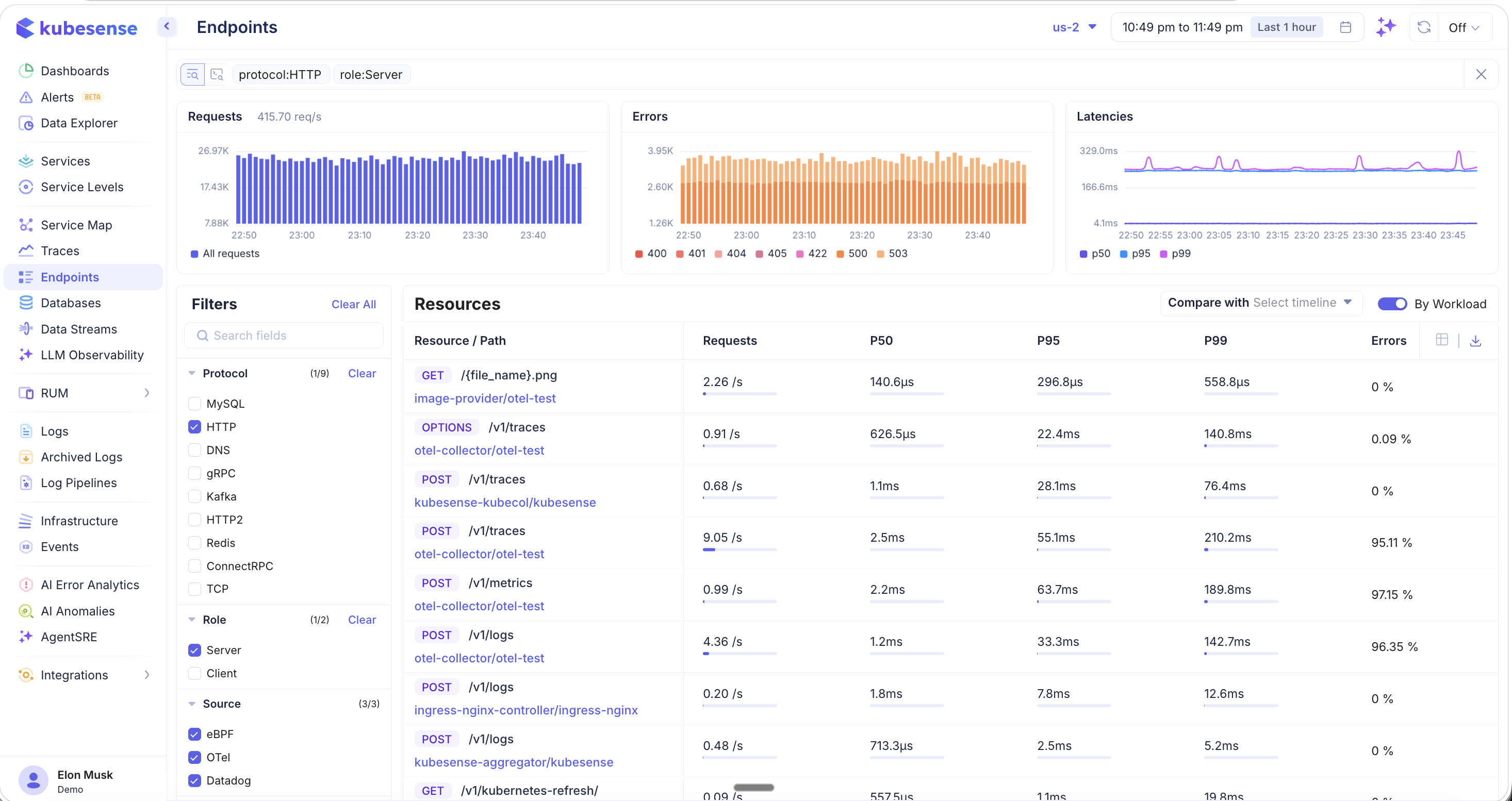This screenshot has height=801, width=1512.
Task: Open the Service Map panel
Action: point(76,225)
